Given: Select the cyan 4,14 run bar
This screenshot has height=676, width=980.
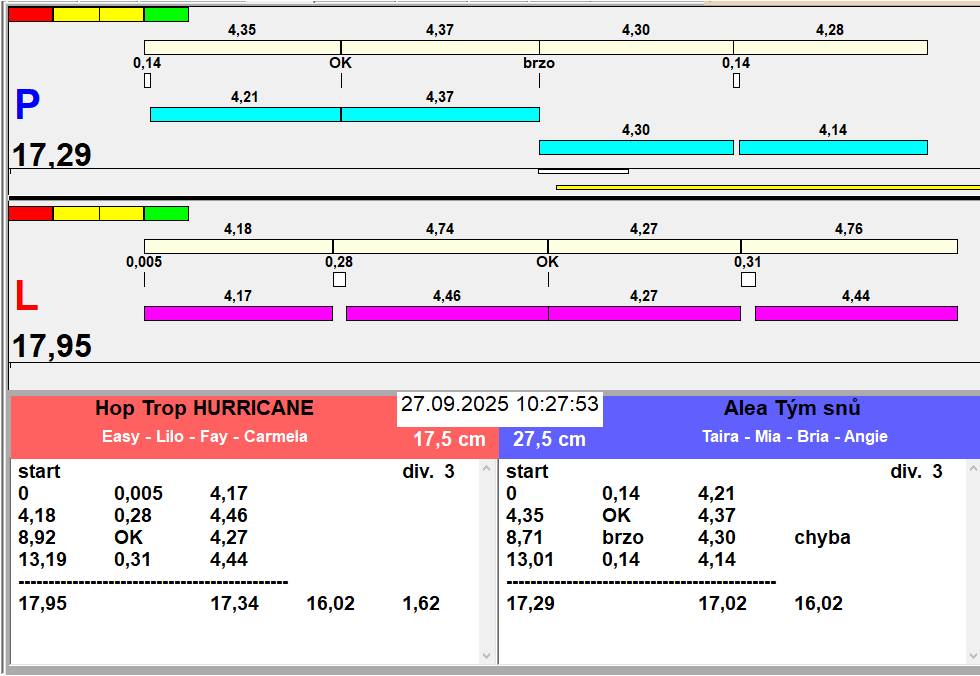Looking at the screenshot, I should click(833, 147).
